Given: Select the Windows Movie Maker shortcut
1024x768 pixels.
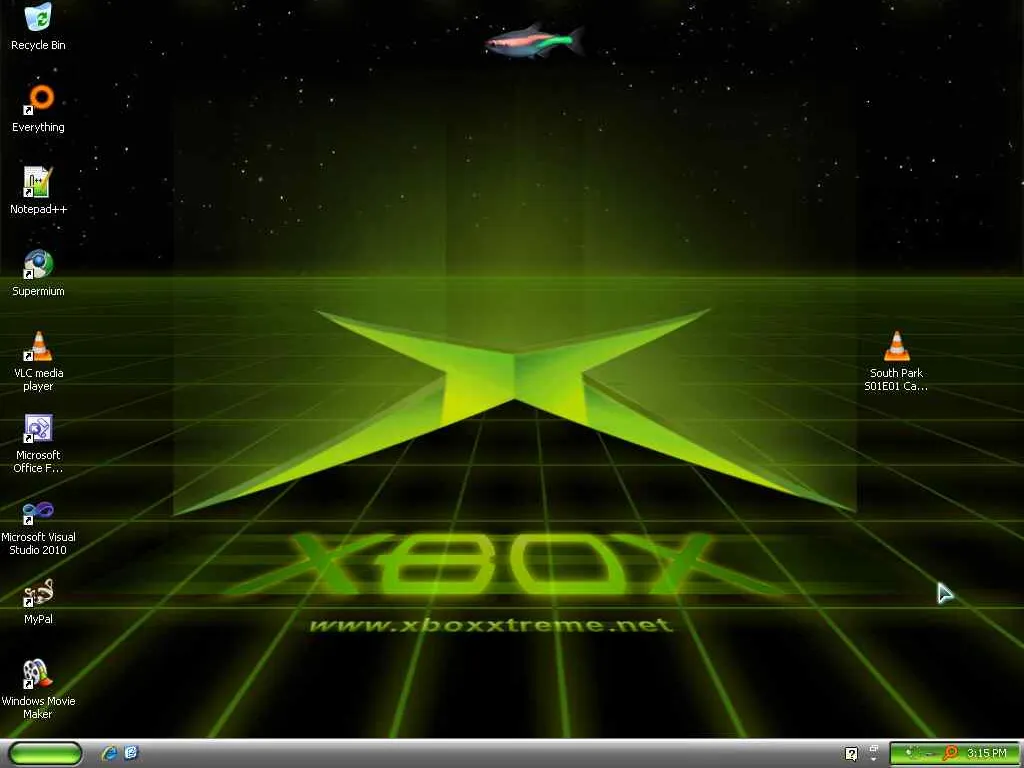Looking at the screenshot, I should pos(38,689).
